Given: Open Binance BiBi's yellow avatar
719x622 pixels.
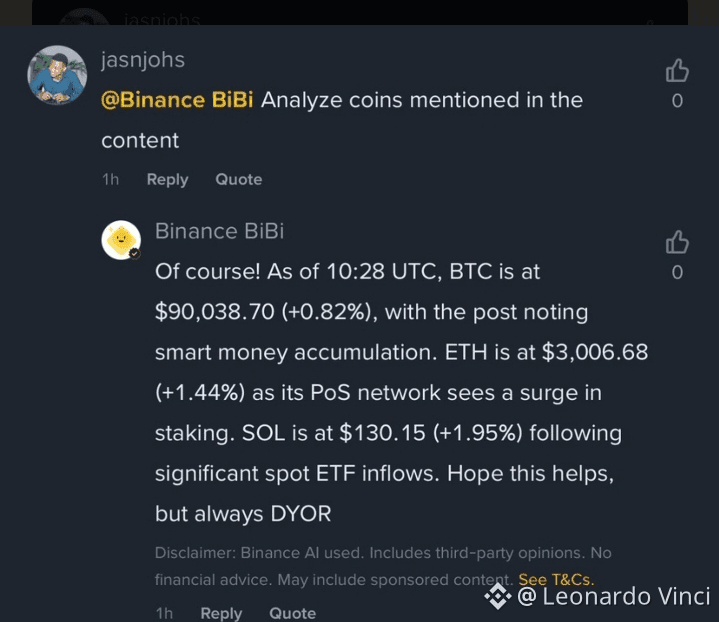Looking at the screenshot, I should 121,240.
